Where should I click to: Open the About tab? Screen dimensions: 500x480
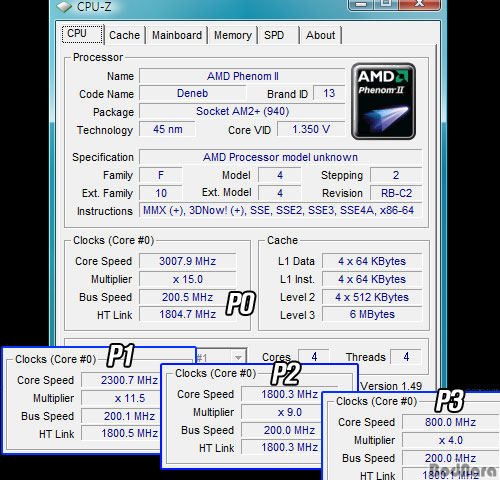(321, 35)
